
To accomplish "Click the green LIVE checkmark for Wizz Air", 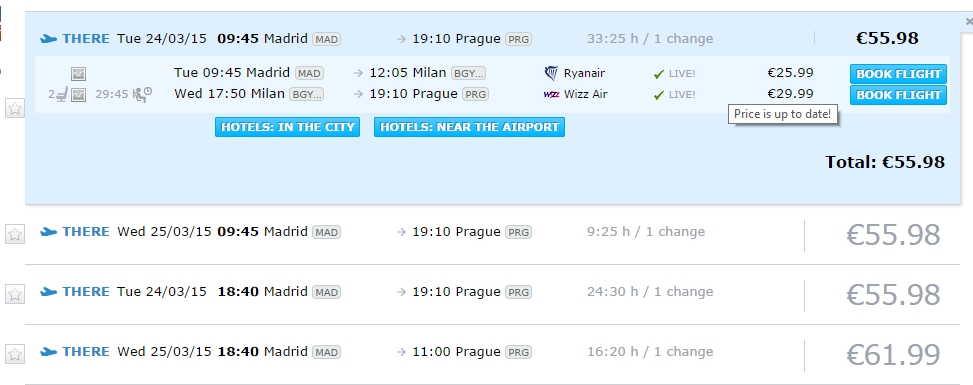I will 659,95.
